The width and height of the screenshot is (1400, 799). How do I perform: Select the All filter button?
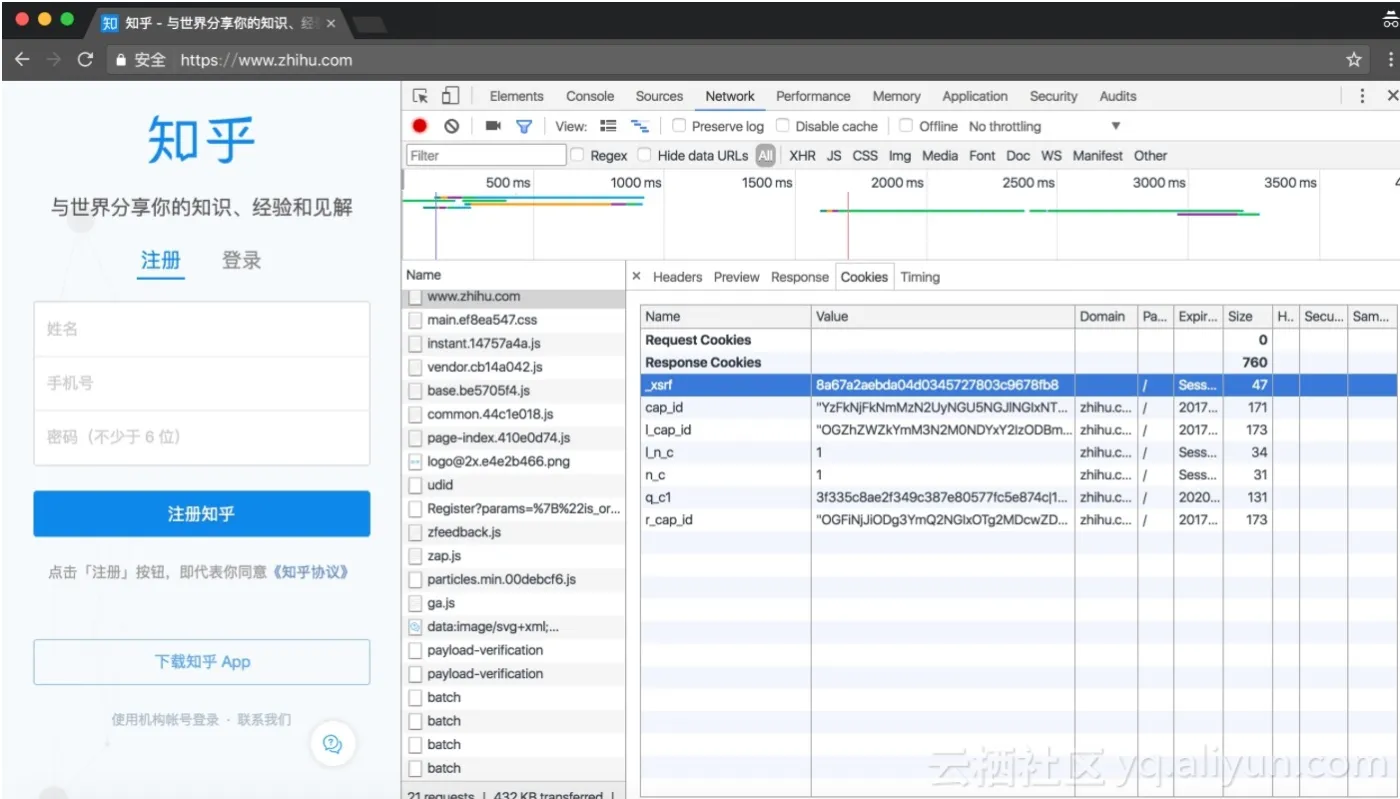coord(765,155)
